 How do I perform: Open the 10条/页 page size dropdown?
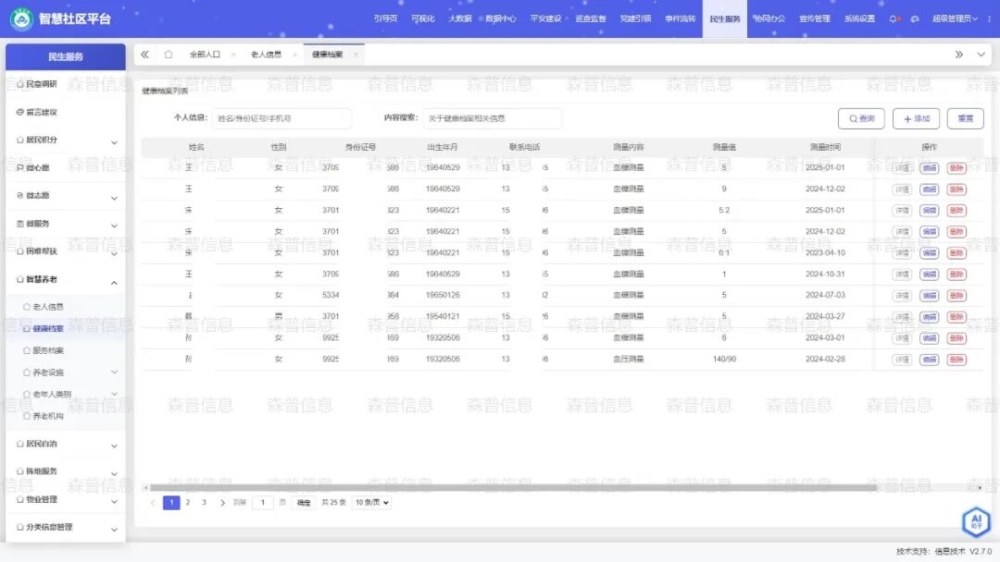point(371,503)
